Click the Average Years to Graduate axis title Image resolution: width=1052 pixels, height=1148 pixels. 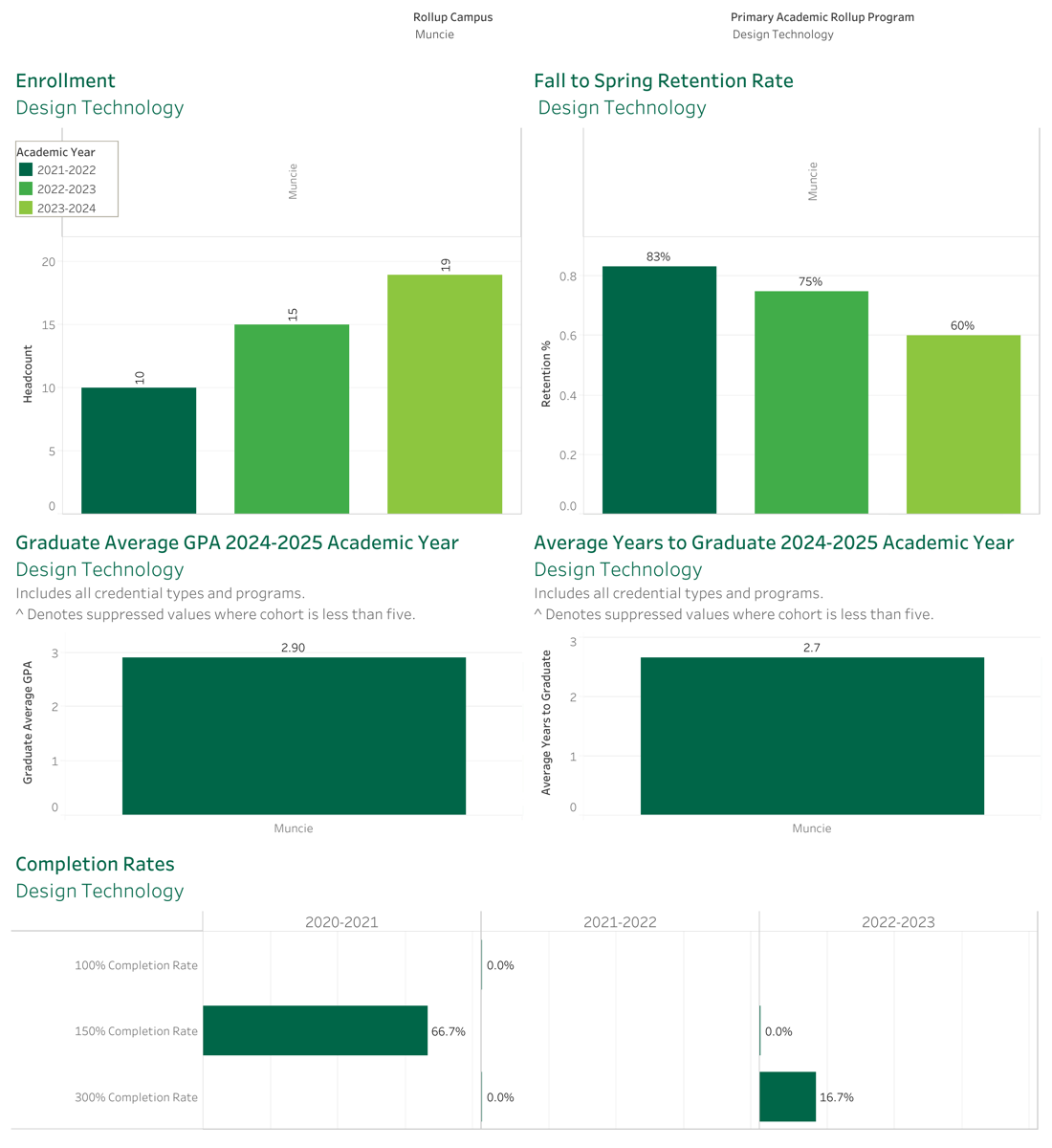click(x=546, y=722)
